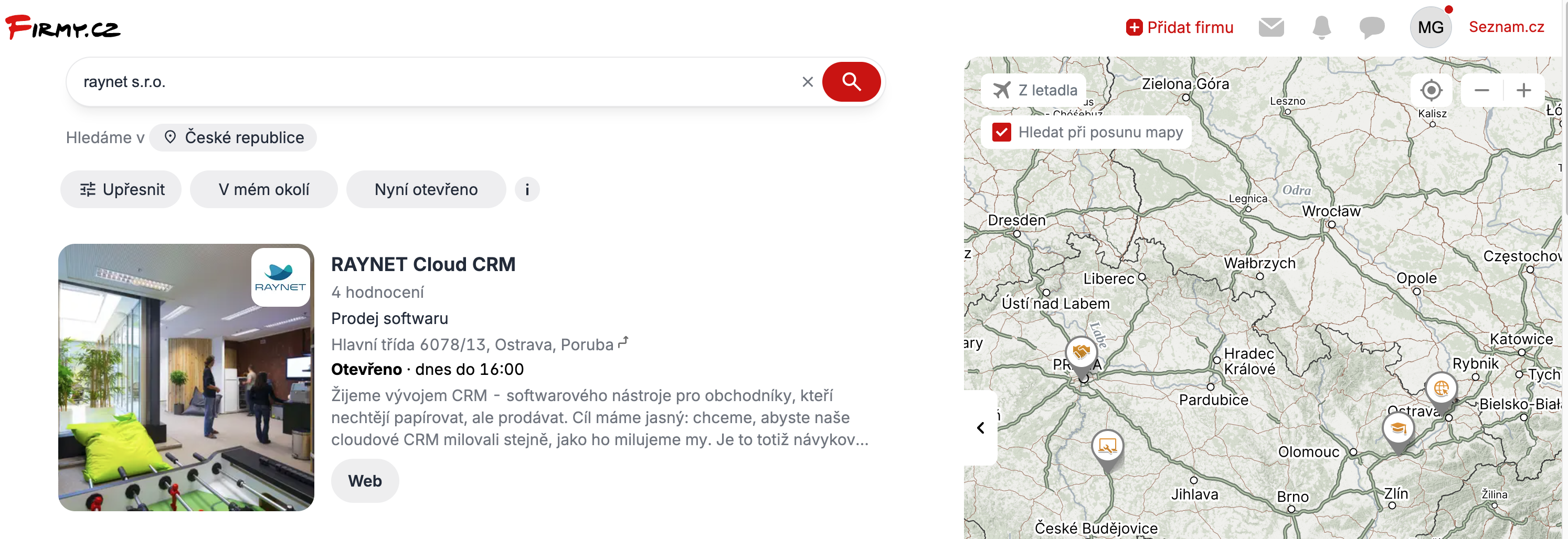Screen dimensions: 1568x539
Task: Zoom in the map with plus
Action: (1523, 90)
